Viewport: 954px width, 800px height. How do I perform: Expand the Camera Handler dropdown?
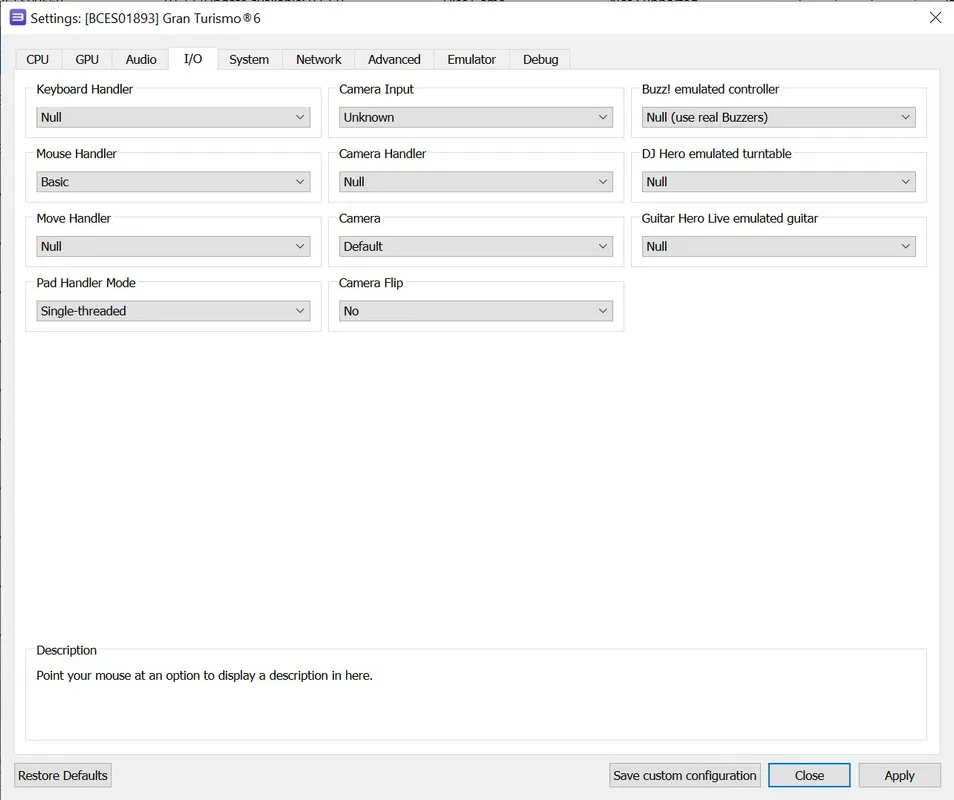coord(476,182)
